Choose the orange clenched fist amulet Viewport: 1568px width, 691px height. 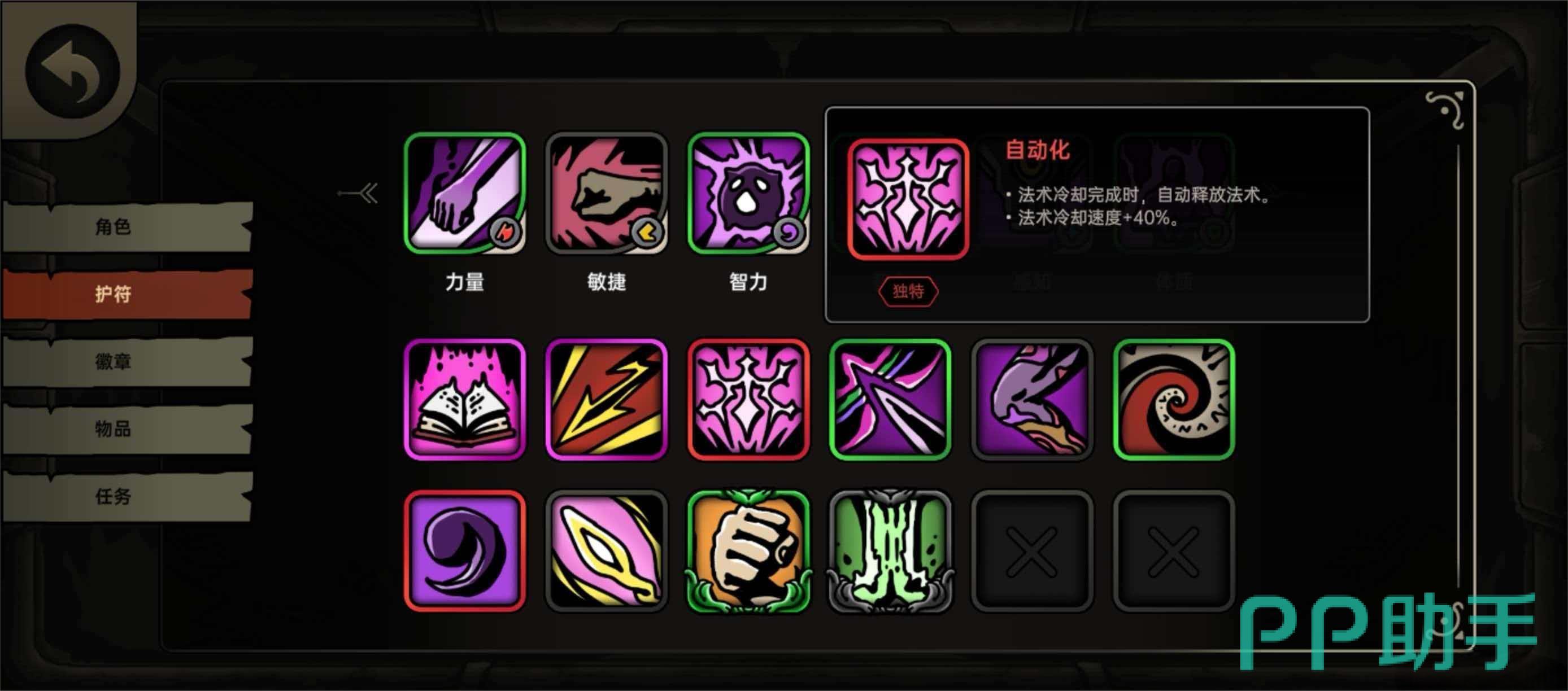[x=748, y=551]
